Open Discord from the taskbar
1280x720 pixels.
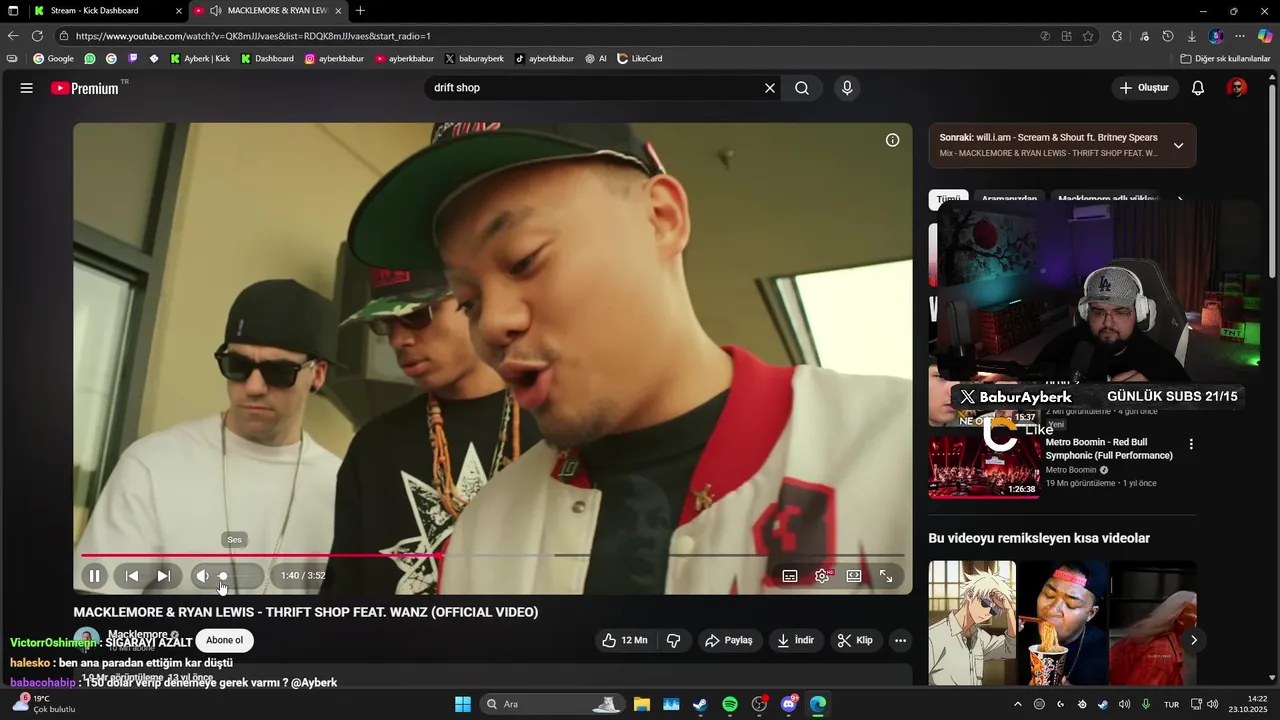tap(789, 704)
